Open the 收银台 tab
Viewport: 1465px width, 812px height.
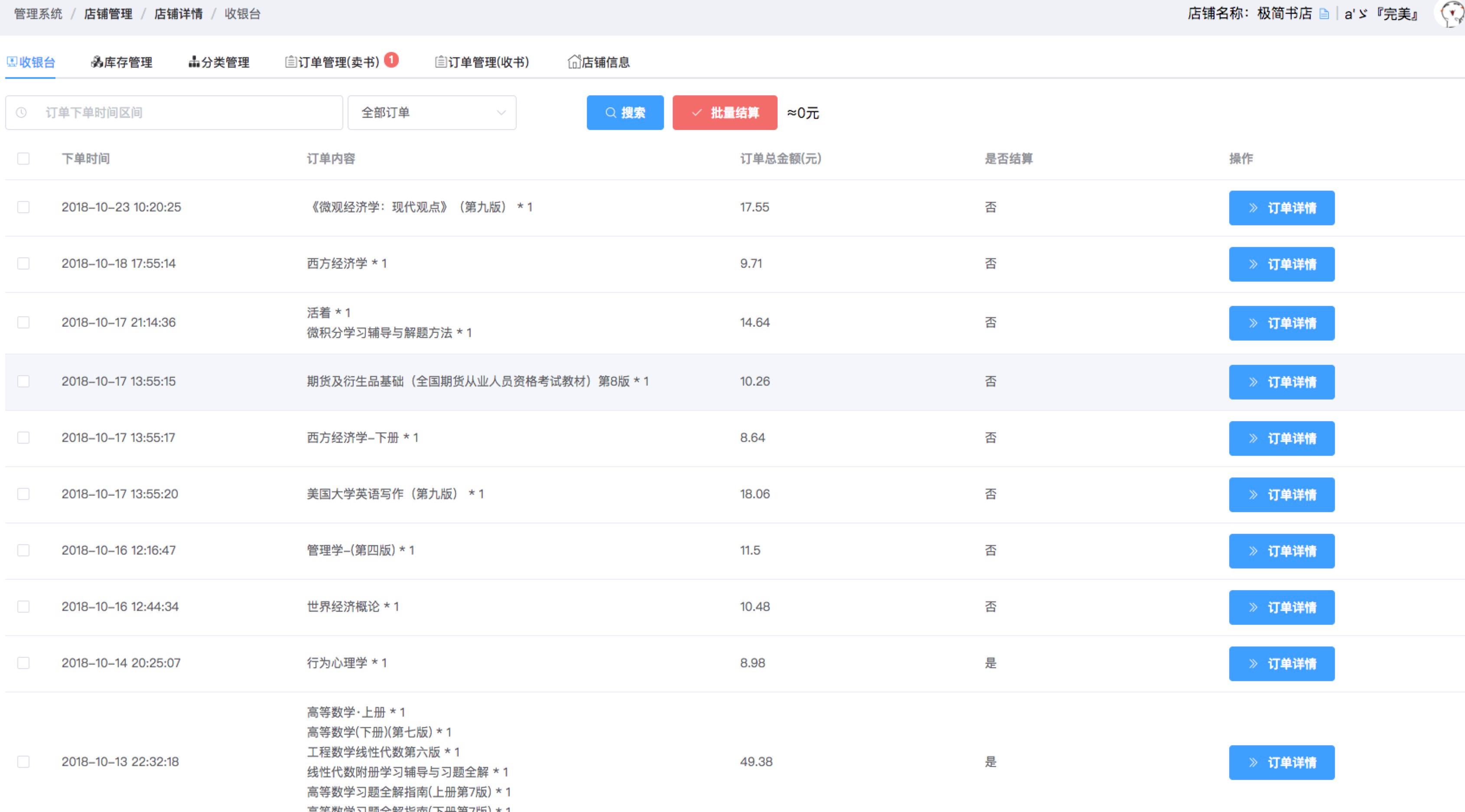point(31,62)
